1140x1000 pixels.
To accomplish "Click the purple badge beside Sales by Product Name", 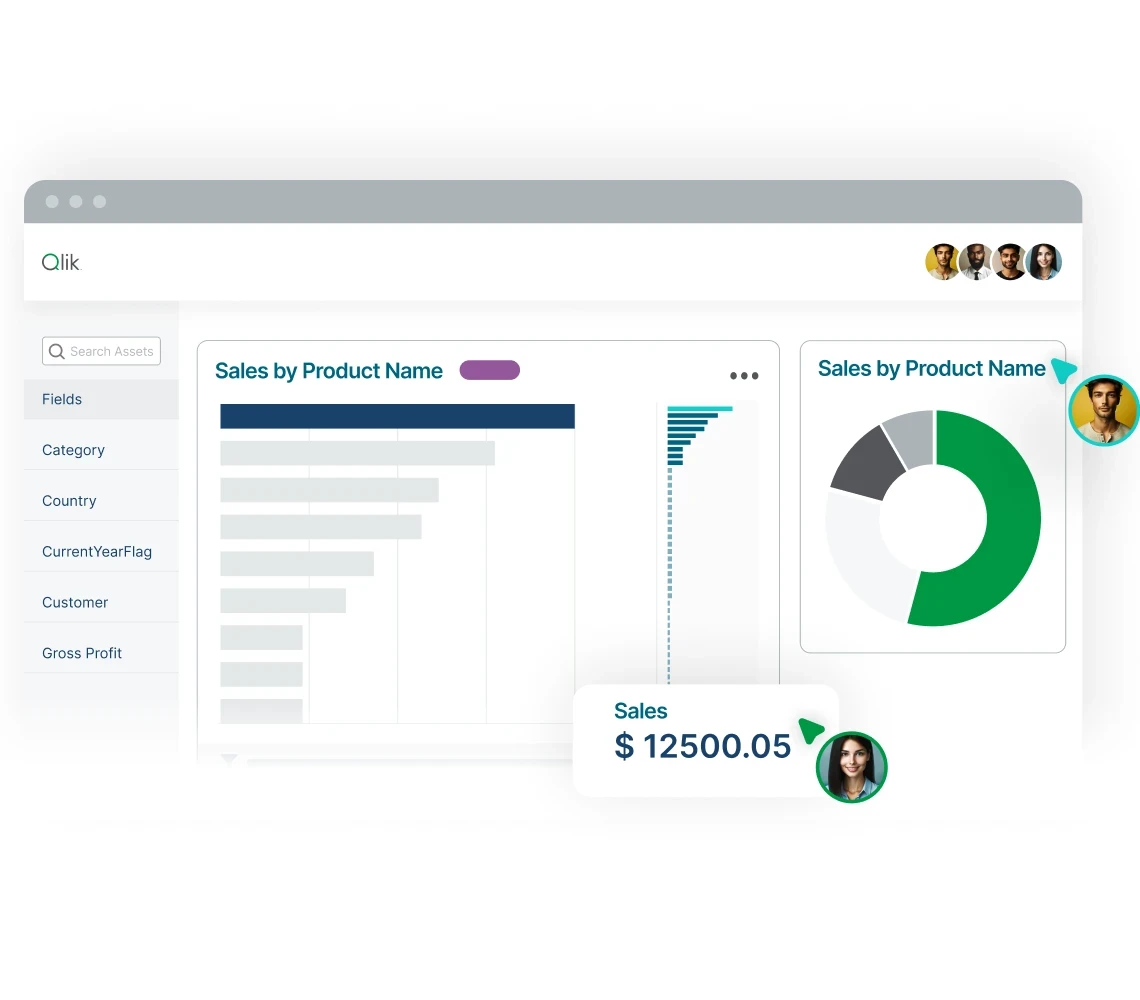I will pos(489,370).
